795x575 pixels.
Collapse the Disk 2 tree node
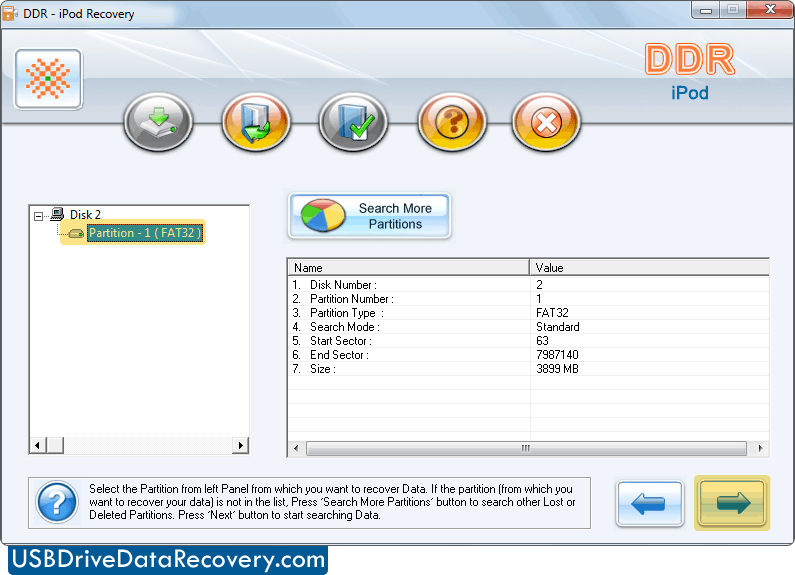pos(38,216)
